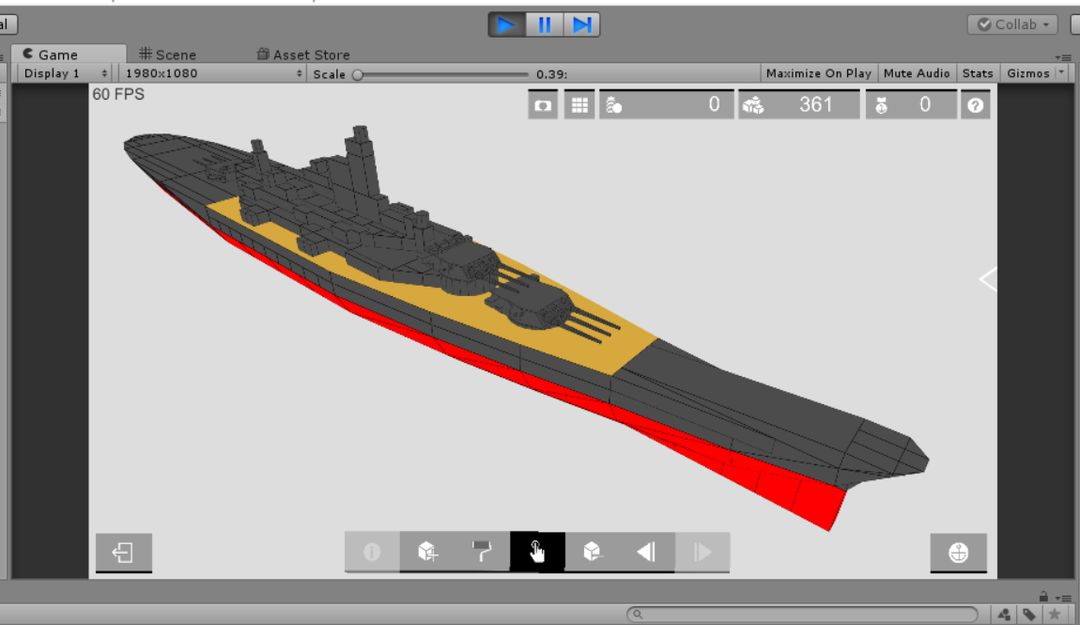Click the globe helm icon at bottom right
This screenshot has width=1080, height=625.
(959, 553)
